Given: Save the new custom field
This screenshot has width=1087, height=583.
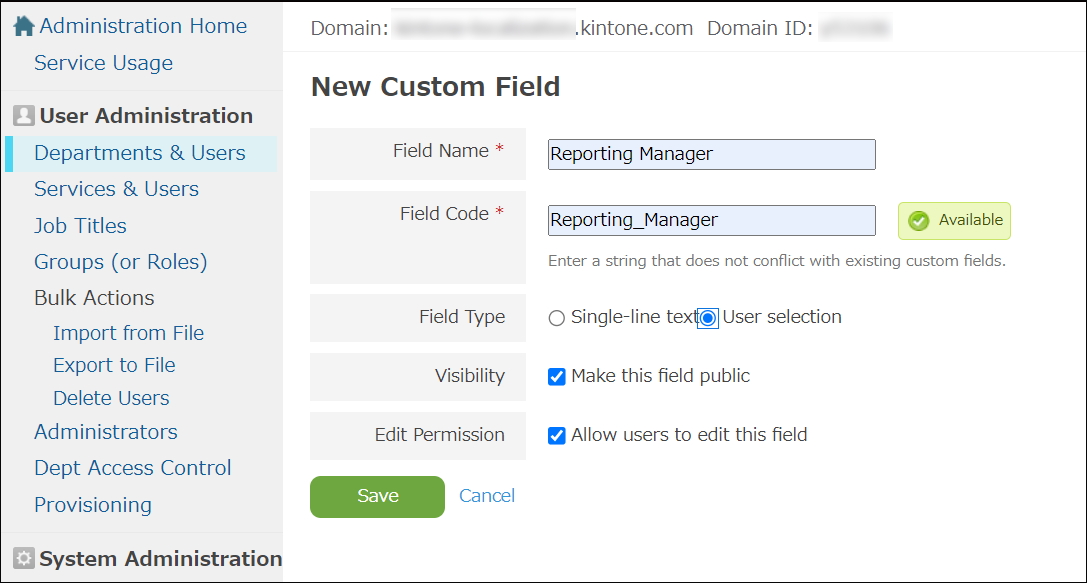Looking at the screenshot, I should pos(377,496).
